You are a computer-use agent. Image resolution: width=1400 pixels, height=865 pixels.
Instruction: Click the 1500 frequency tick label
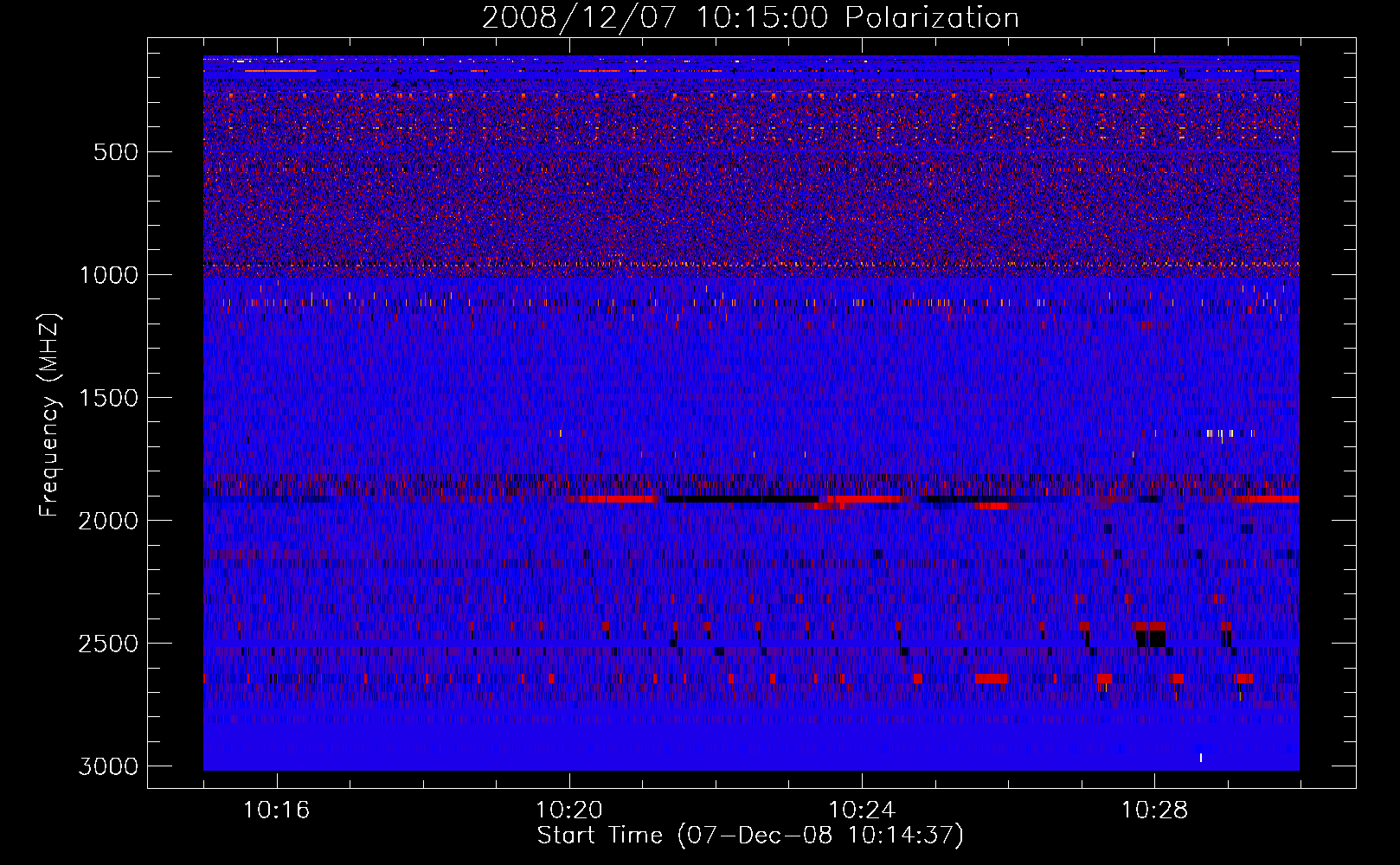point(109,398)
